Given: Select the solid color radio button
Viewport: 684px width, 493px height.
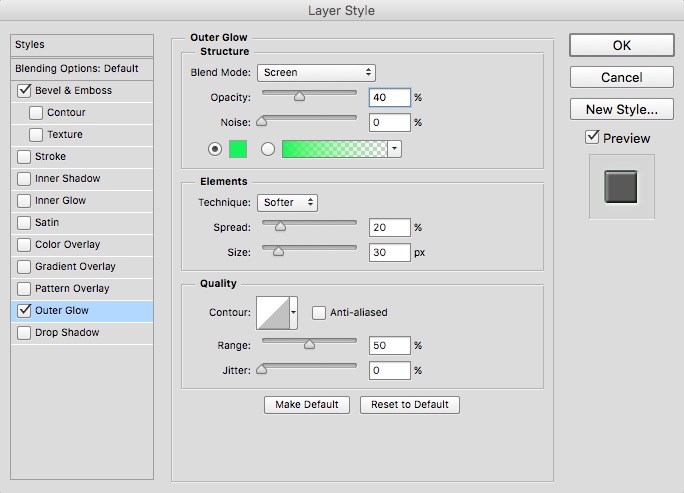Looking at the screenshot, I should point(215,149).
